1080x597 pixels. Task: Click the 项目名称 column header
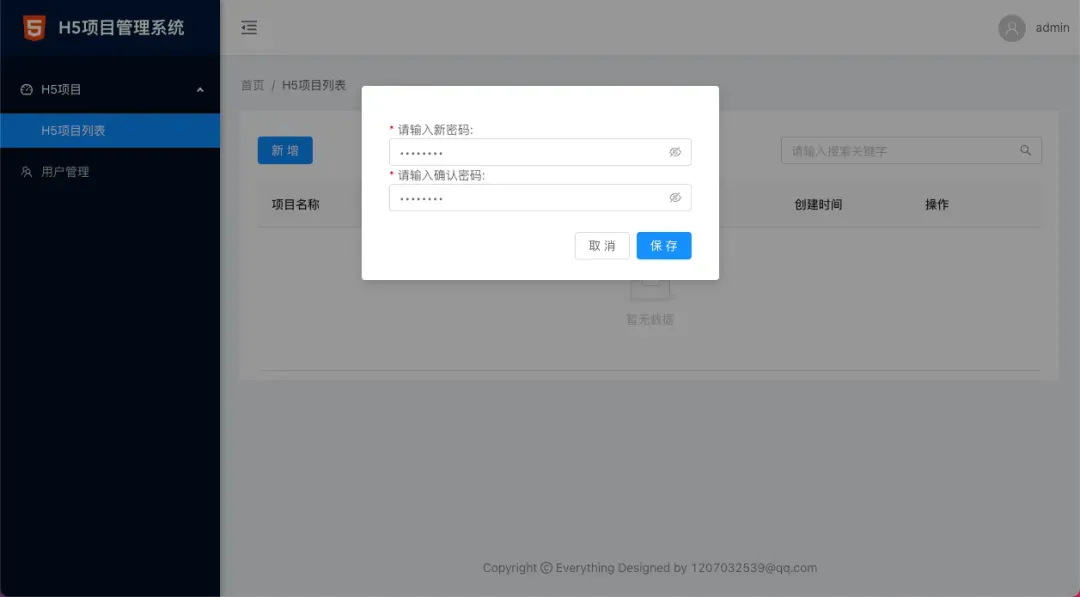coord(295,205)
